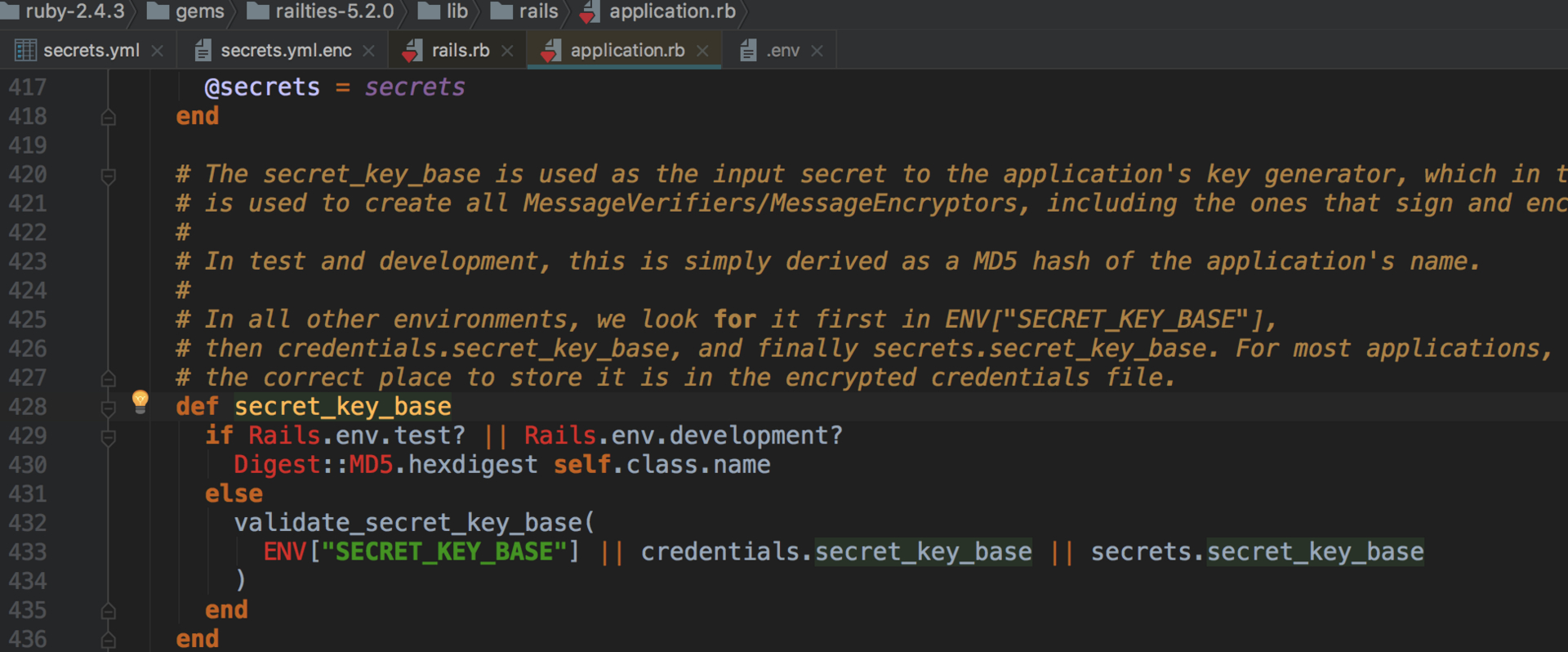This screenshot has width=1568, height=652.
Task: Click the rails.rb tab Ruby icon
Action: coord(413,51)
